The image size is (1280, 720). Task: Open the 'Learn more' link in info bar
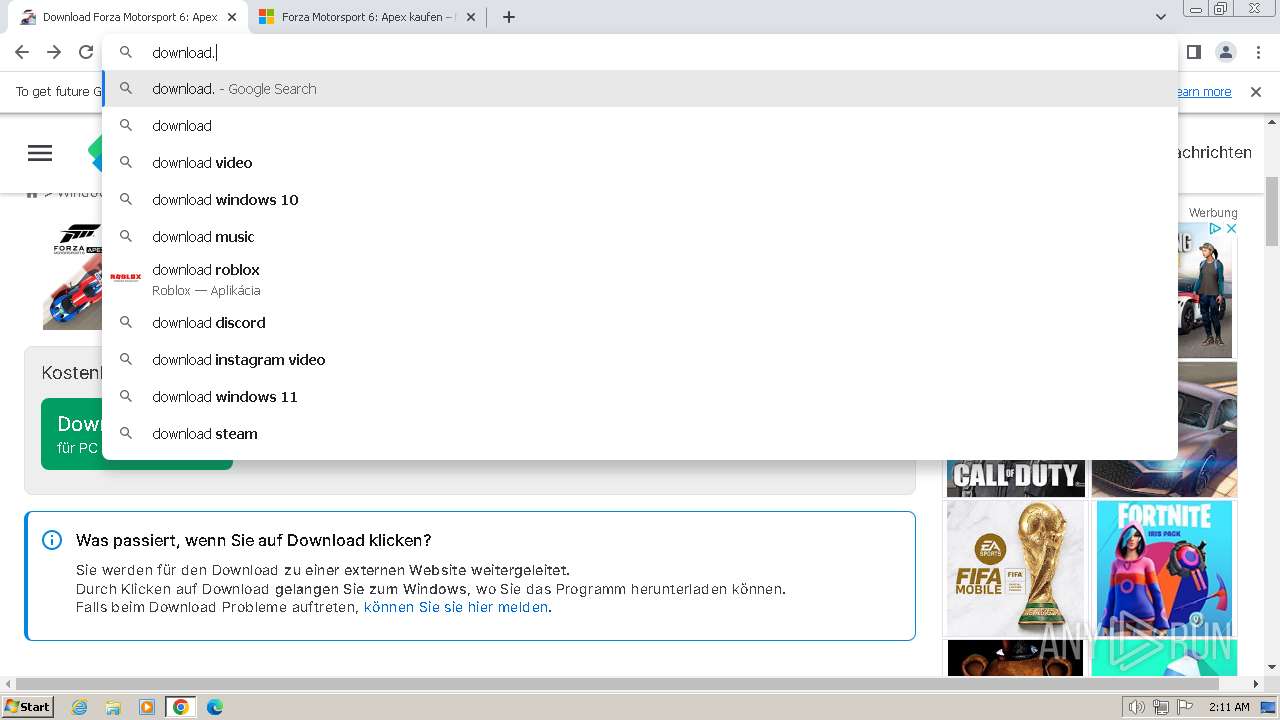(x=1204, y=92)
